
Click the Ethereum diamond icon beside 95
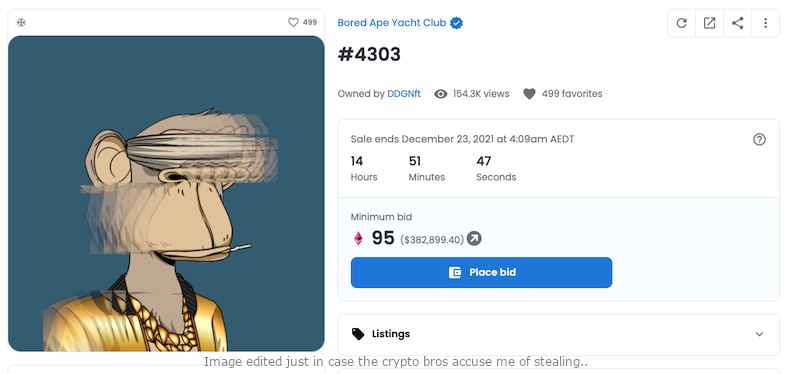(358, 238)
